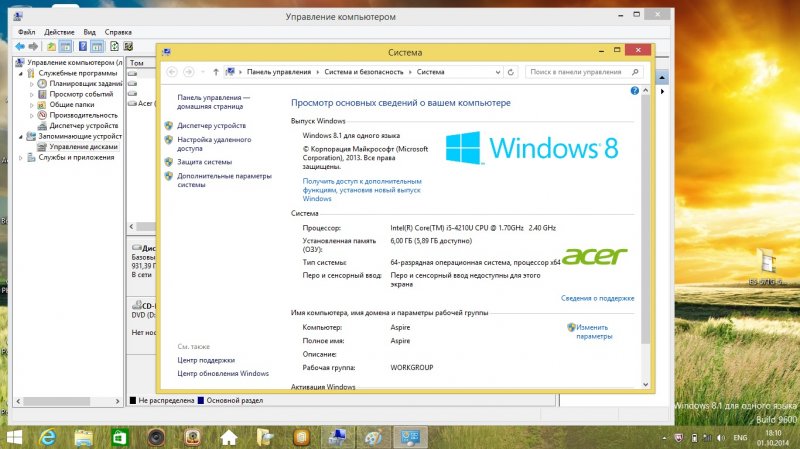Click Панель управления breadcrumb
Image resolution: width=800 pixels, height=449 pixels.
pos(279,72)
